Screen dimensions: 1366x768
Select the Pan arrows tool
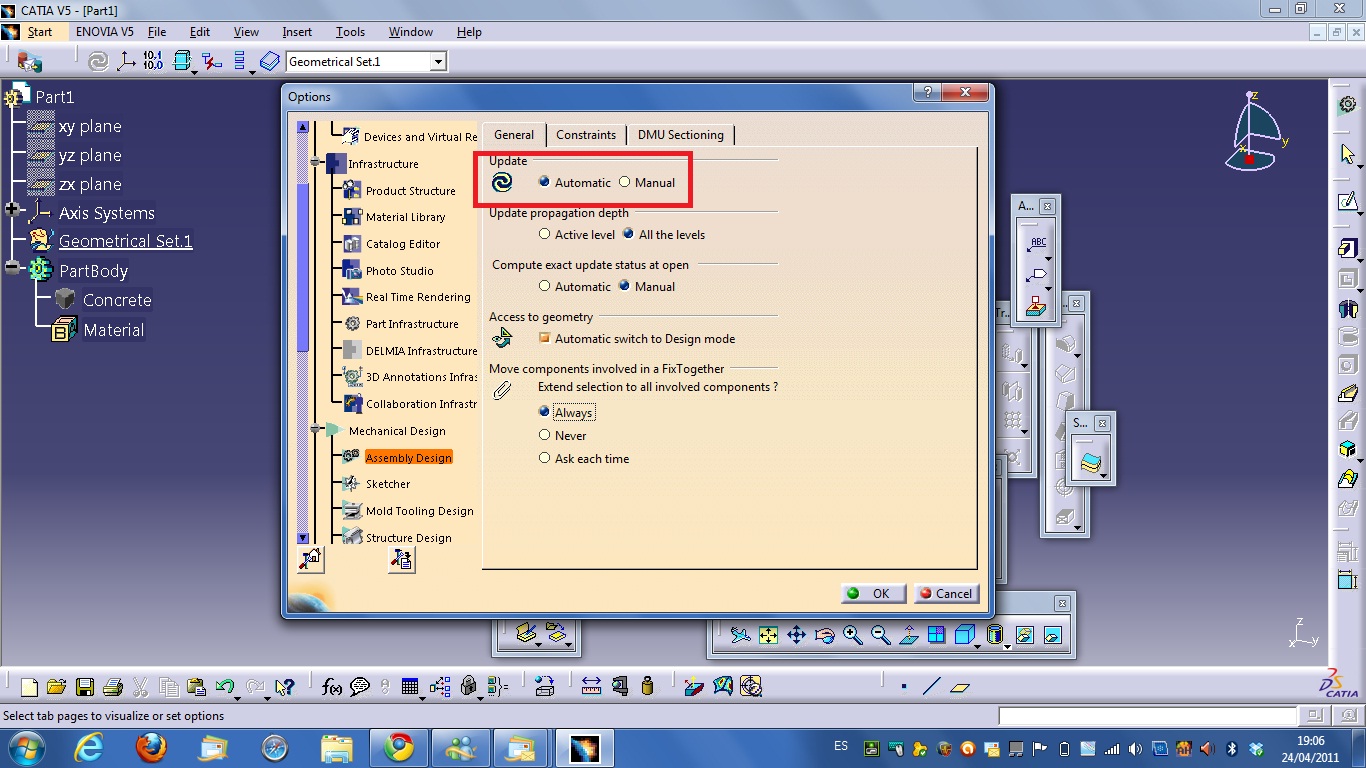(x=796, y=634)
